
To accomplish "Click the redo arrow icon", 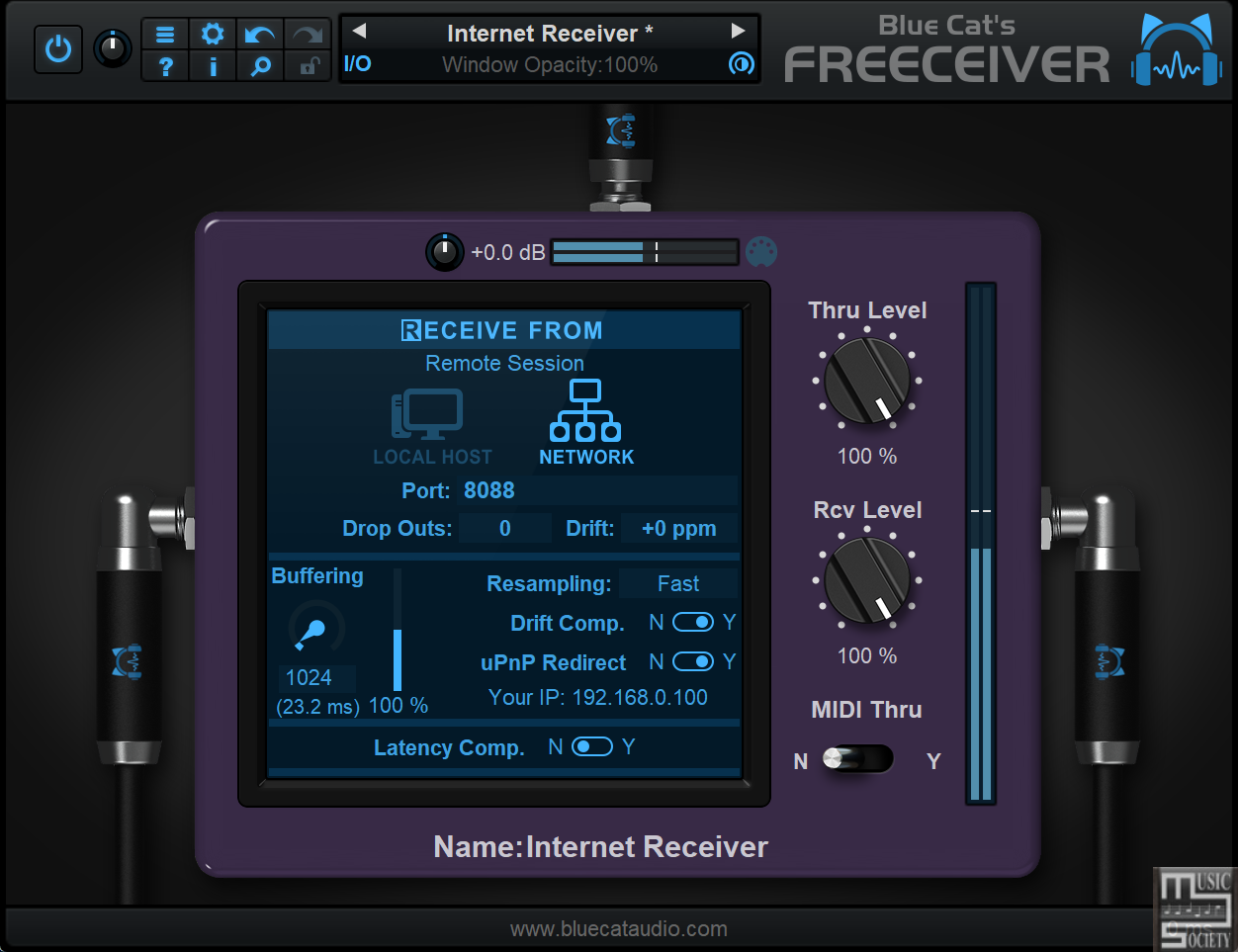I will click(x=308, y=35).
